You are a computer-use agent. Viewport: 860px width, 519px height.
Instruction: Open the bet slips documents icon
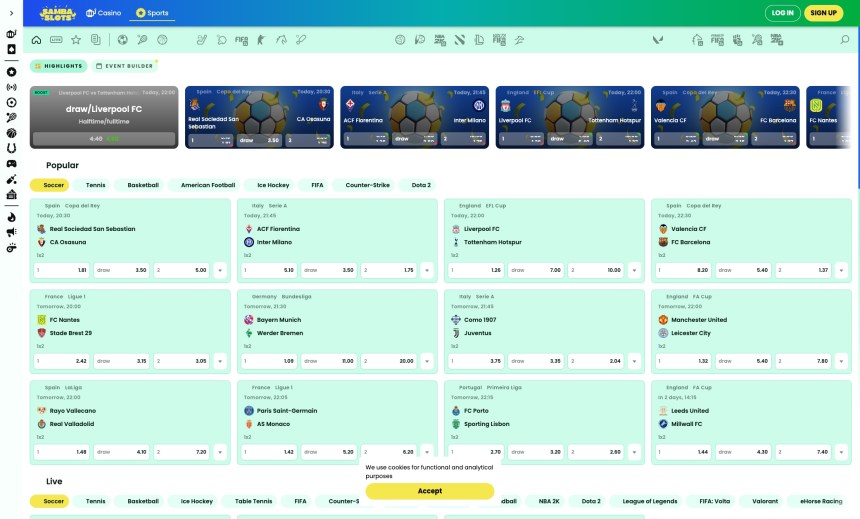coord(96,40)
